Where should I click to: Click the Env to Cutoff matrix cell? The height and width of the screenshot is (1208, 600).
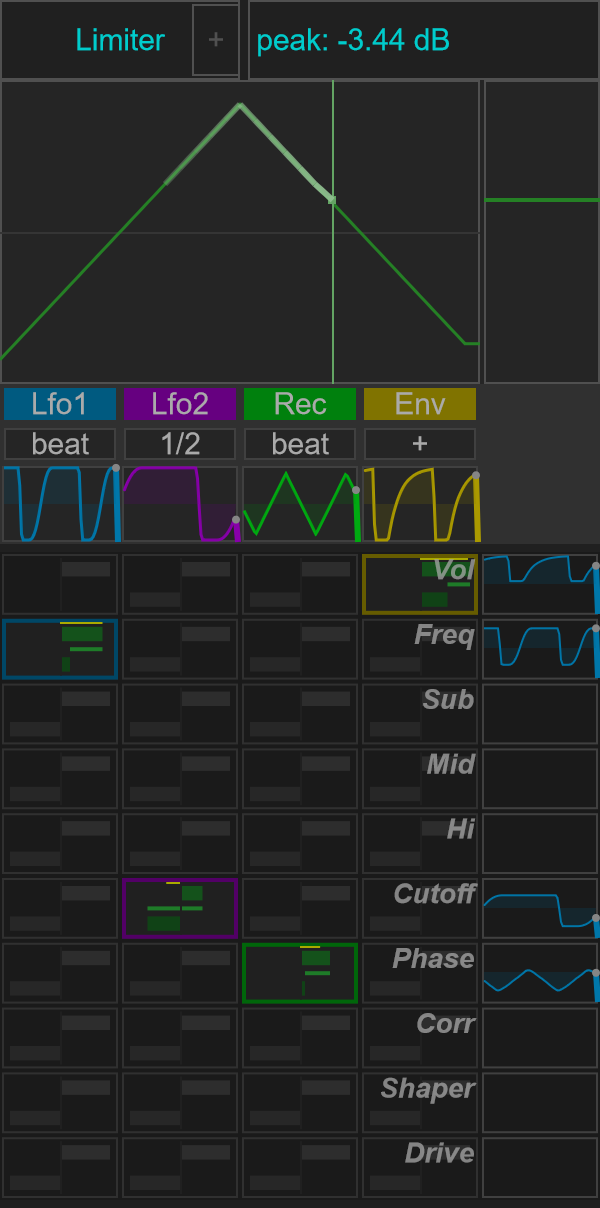tap(420, 908)
